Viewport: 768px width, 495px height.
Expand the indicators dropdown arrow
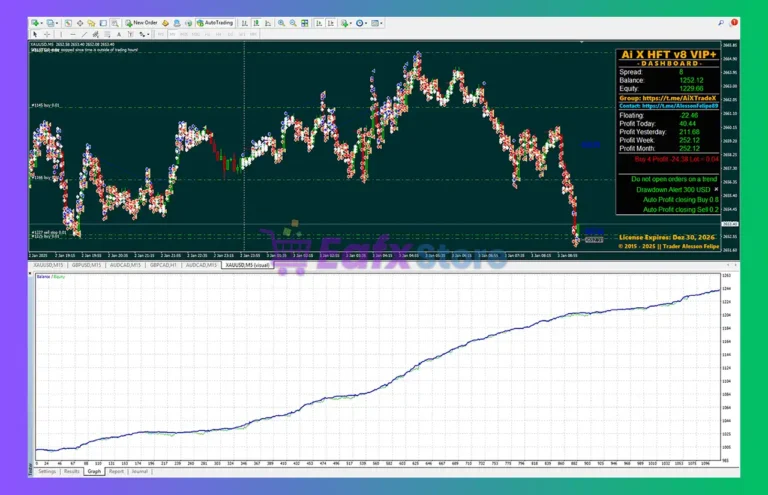click(x=351, y=23)
